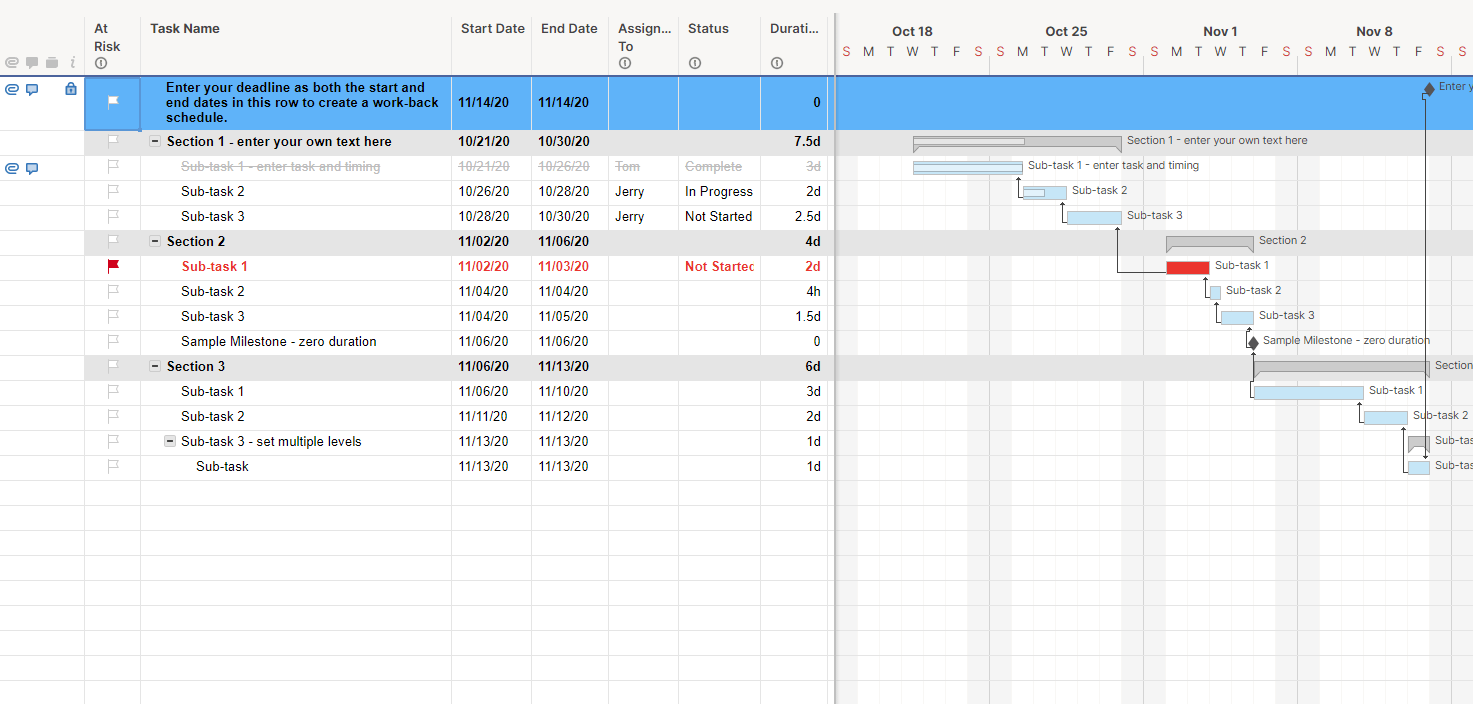This screenshot has height=704, width=1473.
Task: Collapse the Sub-task 3 multiple levels group
Action: tap(169, 441)
